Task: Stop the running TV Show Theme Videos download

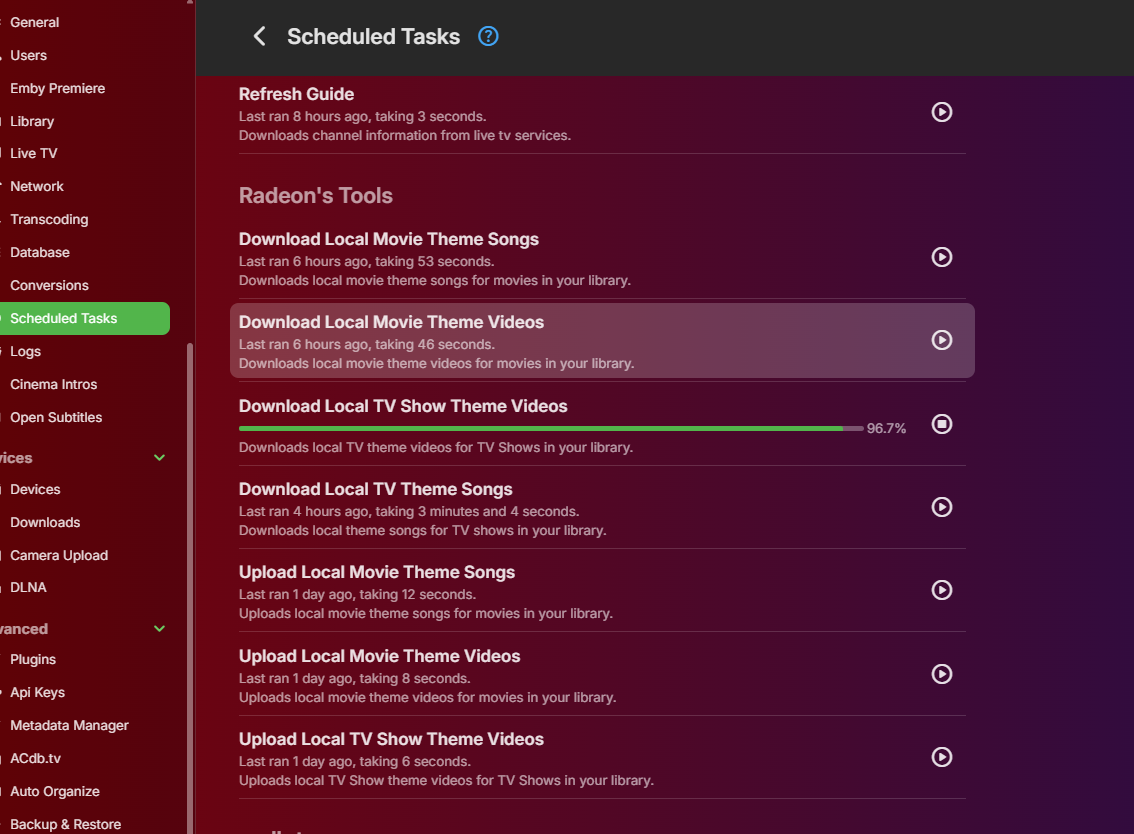Action: click(941, 424)
